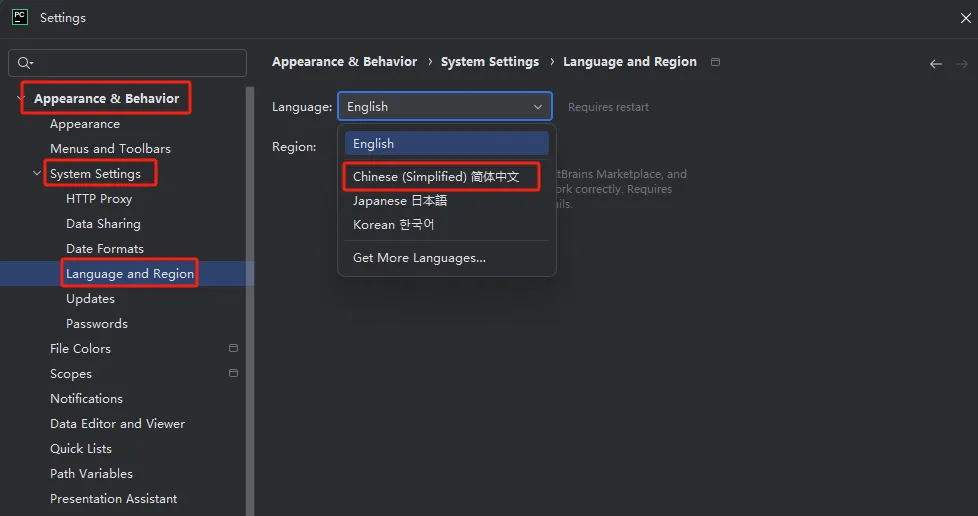Select Appearance & Behavior tree heading
The height and width of the screenshot is (516, 978).
[x=107, y=99]
